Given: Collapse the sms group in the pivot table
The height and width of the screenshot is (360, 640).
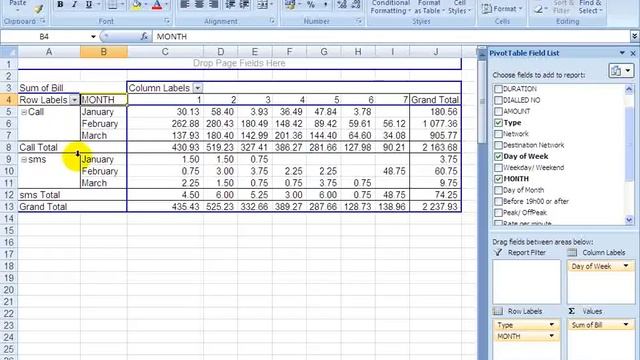Looking at the screenshot, I should click(24, 160).
